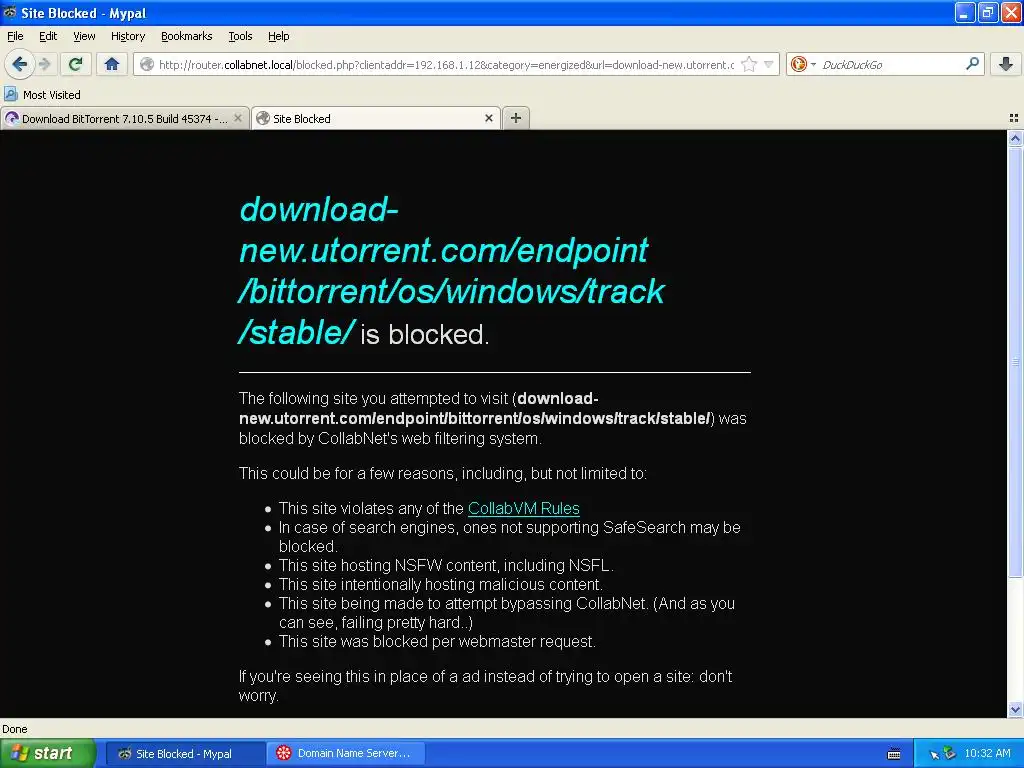
Task: Open the Bookmarks menu
Action: [x=187, y=36]
